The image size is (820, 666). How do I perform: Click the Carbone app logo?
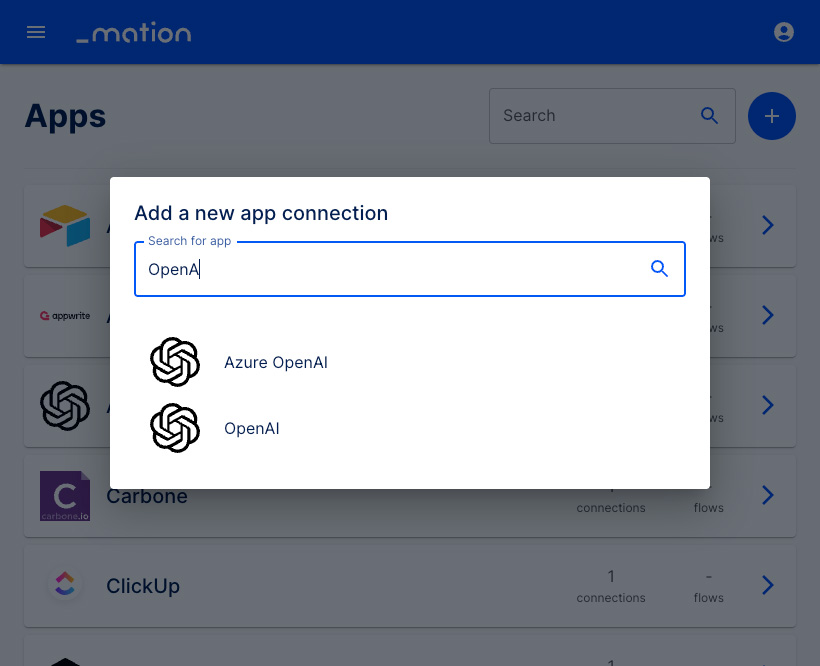pos(65,496)
